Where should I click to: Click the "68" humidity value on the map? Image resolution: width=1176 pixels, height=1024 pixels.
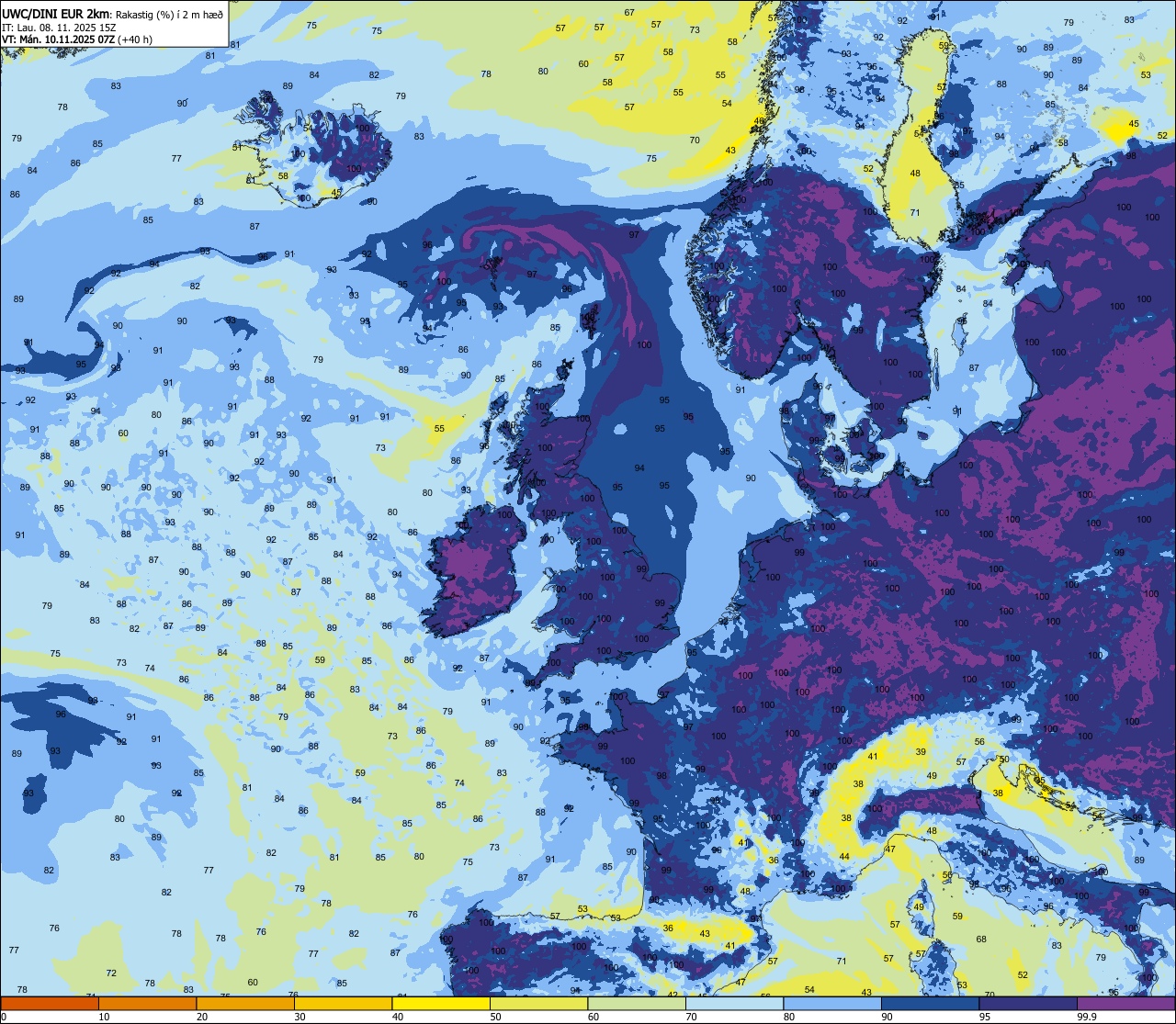tap(981, 940)
